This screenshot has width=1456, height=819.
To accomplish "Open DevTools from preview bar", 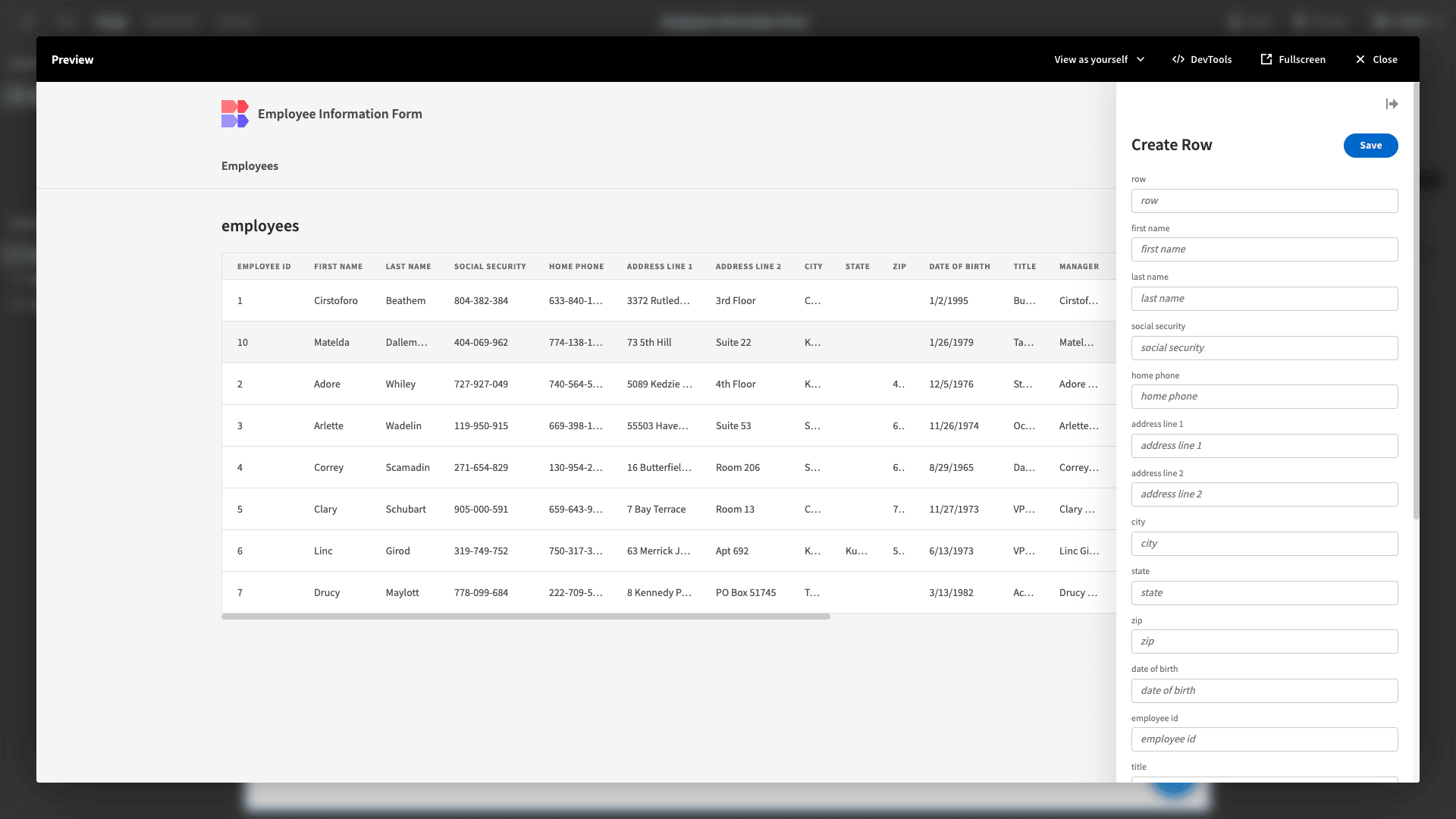I will coord(1202,59).
